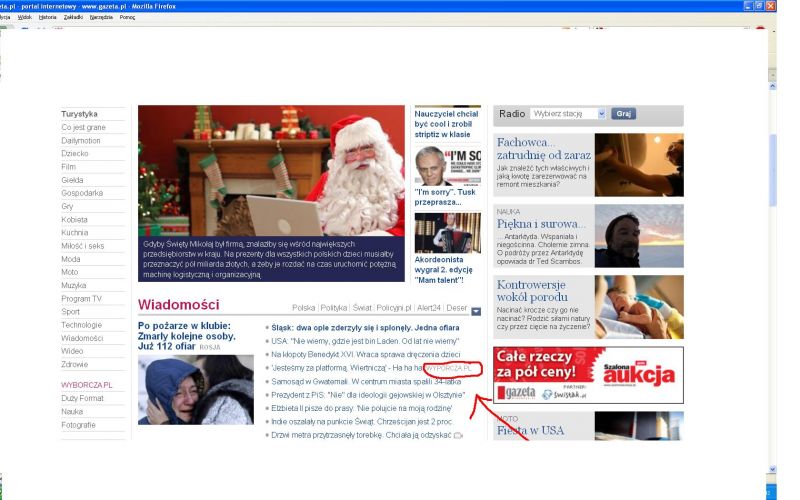
Task: Open the Technologie section
Action: tap(81, 324)
